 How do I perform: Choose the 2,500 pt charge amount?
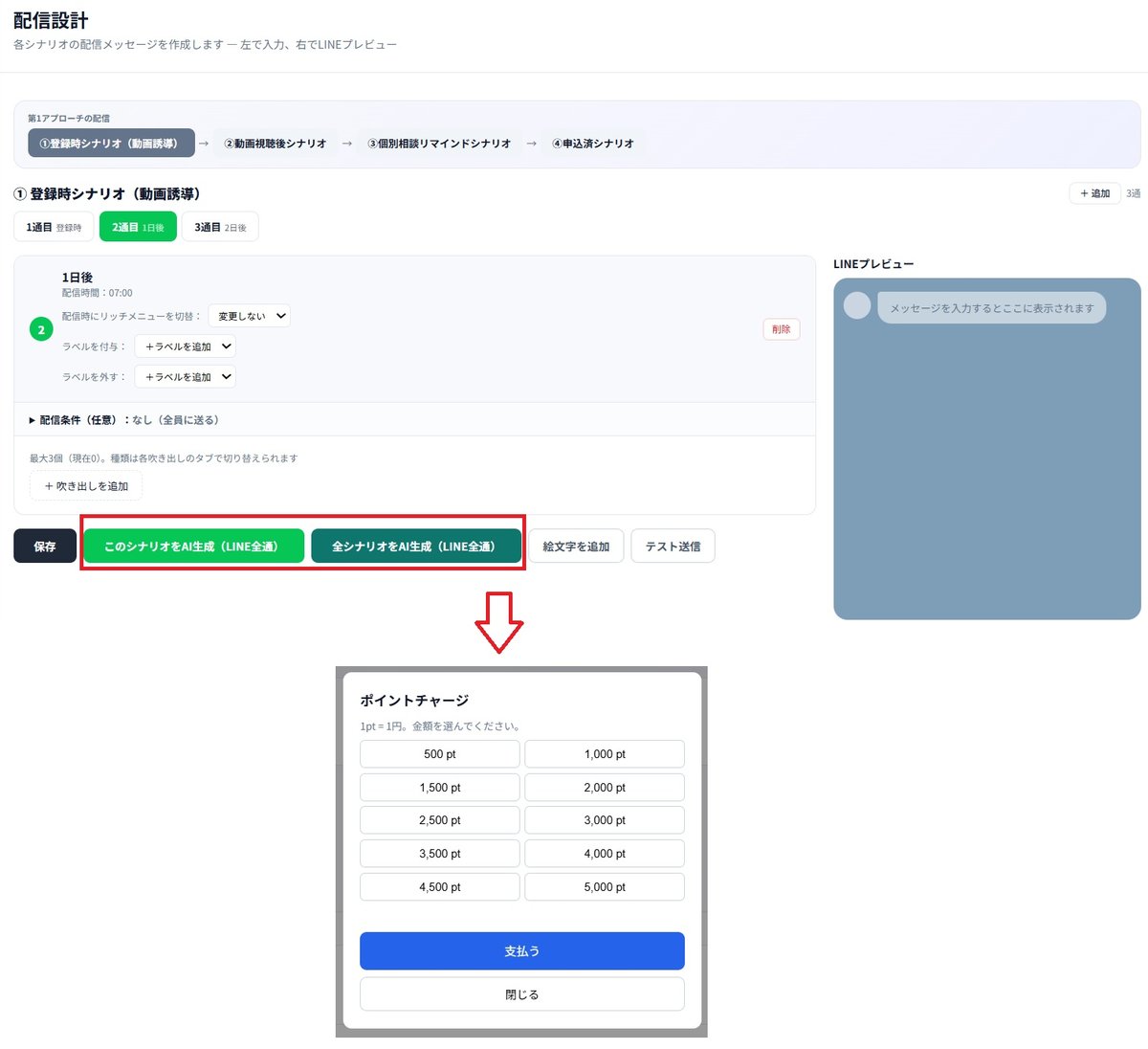pos(440,820)
